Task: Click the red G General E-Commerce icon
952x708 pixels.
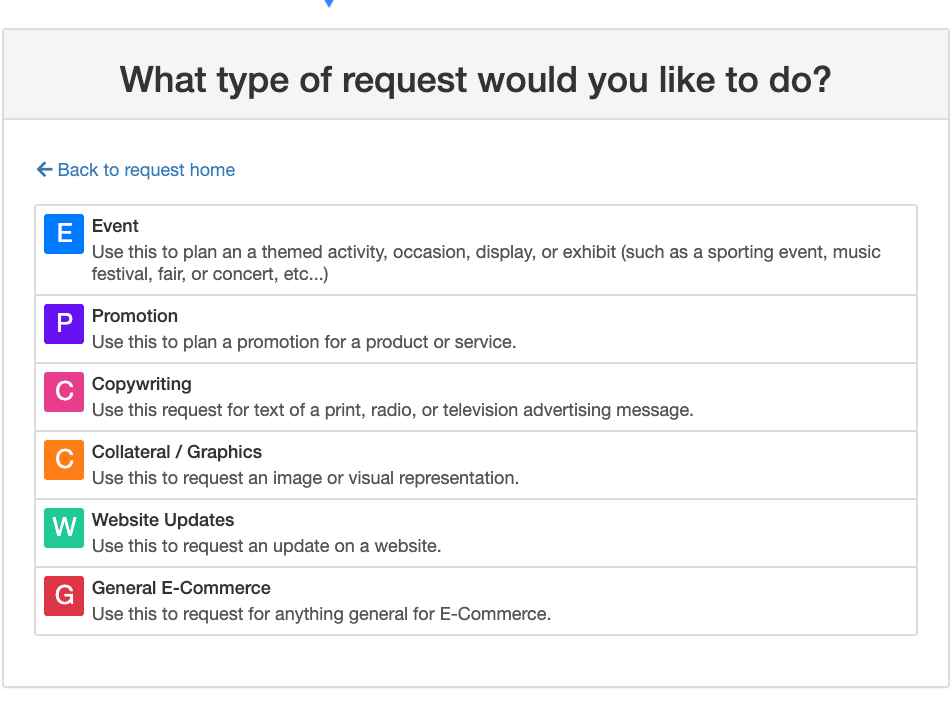Action: coord(63,597)
